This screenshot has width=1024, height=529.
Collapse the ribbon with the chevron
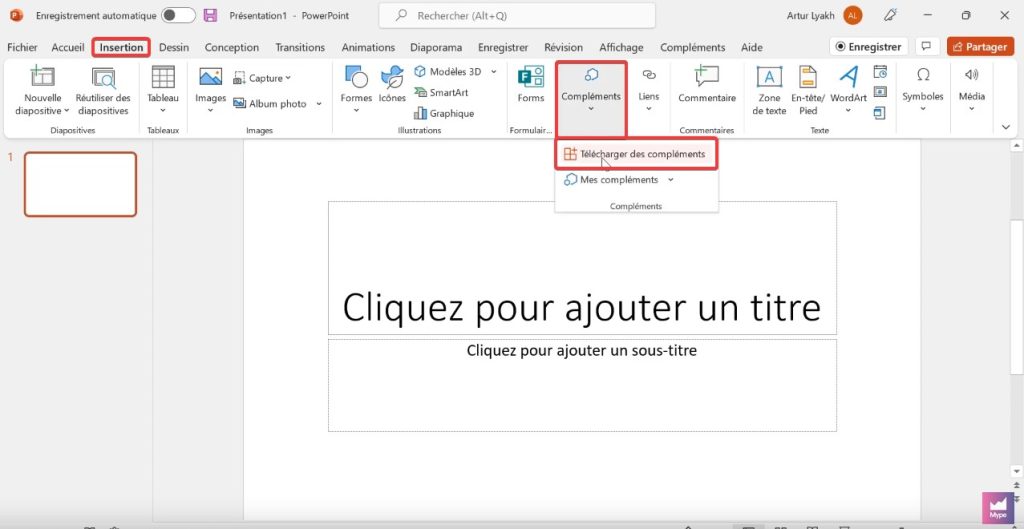point(1006,127)
